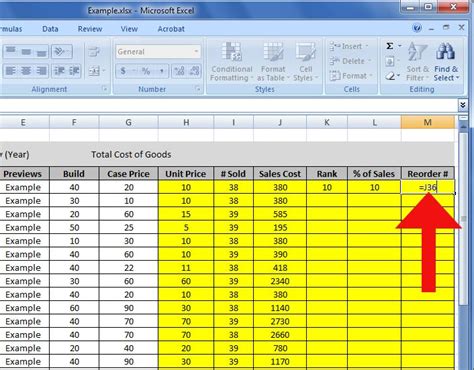Expand the formula bar chevron
Image resolution: width=474 pixels, height=370 pixels.
[x=463, y=105]
